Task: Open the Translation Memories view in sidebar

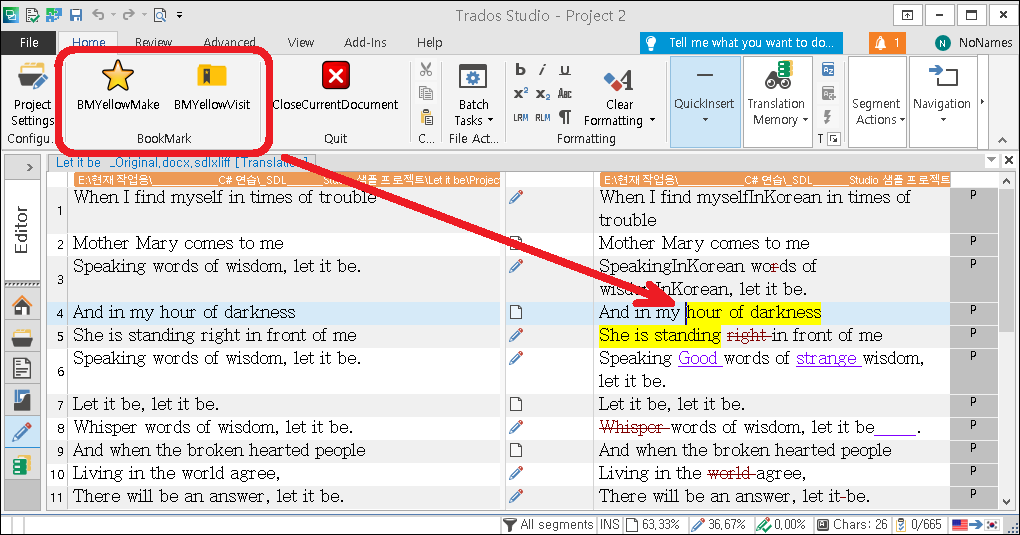Action: 21,465
